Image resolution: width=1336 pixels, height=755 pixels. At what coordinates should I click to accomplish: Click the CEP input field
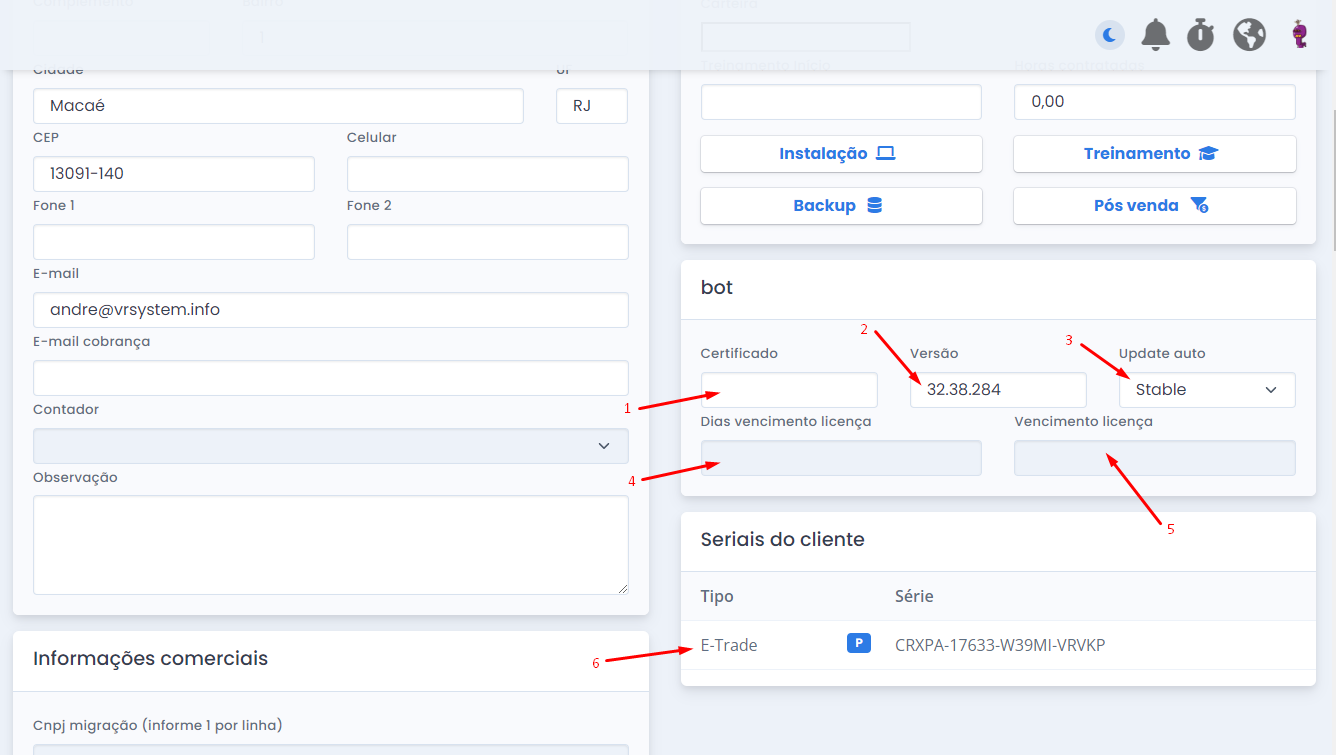click(x=173, y=174)
